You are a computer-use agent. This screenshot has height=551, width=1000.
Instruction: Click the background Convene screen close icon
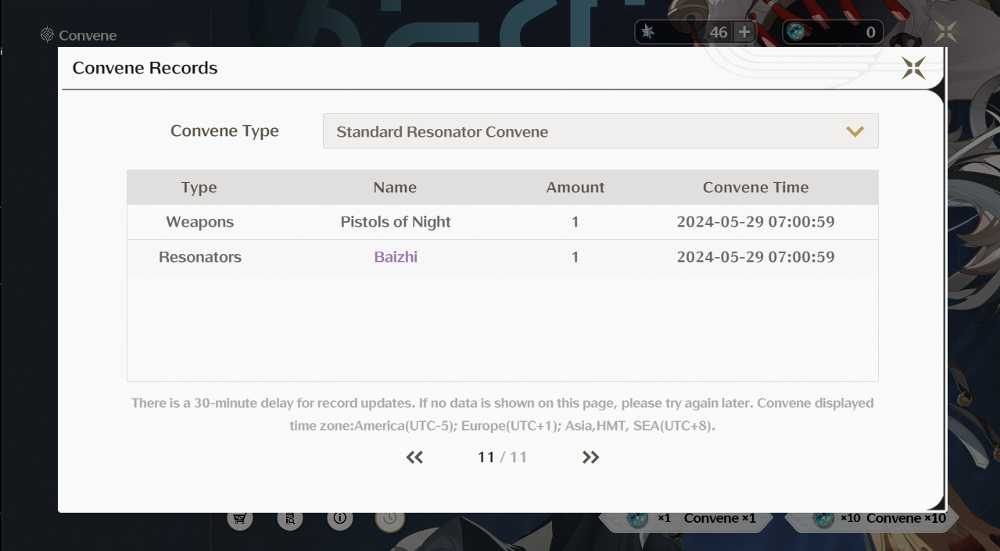(x=946, y=32)
